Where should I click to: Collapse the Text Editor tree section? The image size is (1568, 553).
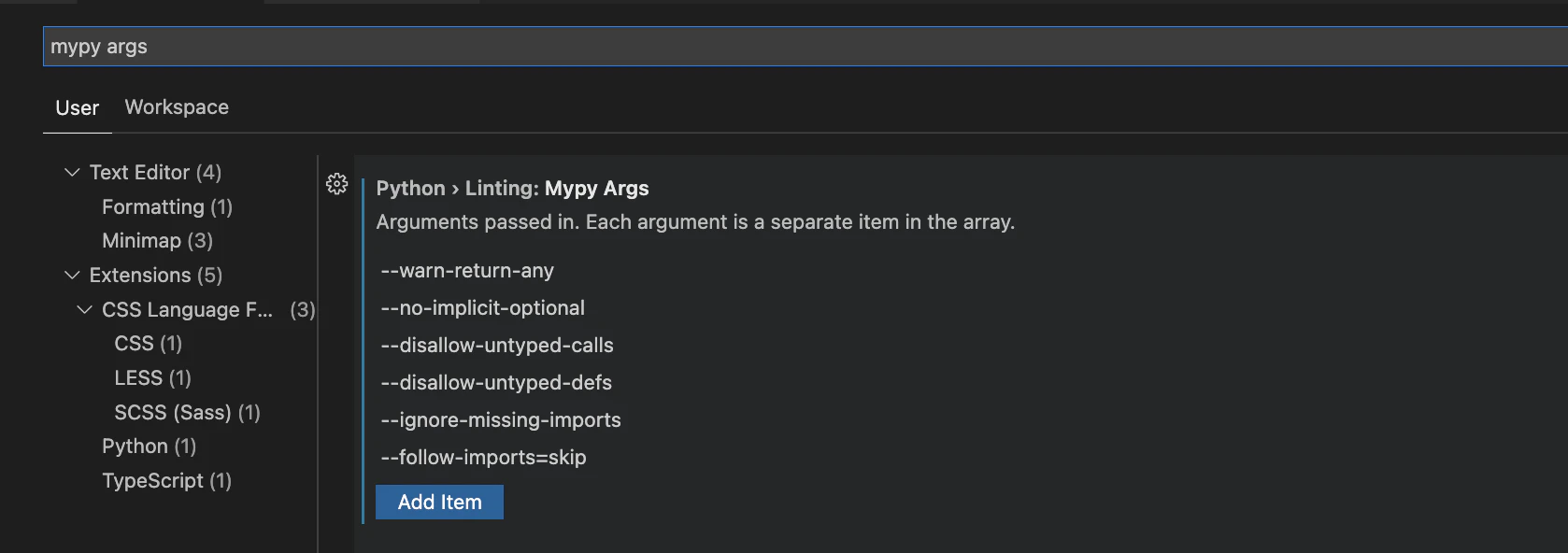click(x=72, y=173)
